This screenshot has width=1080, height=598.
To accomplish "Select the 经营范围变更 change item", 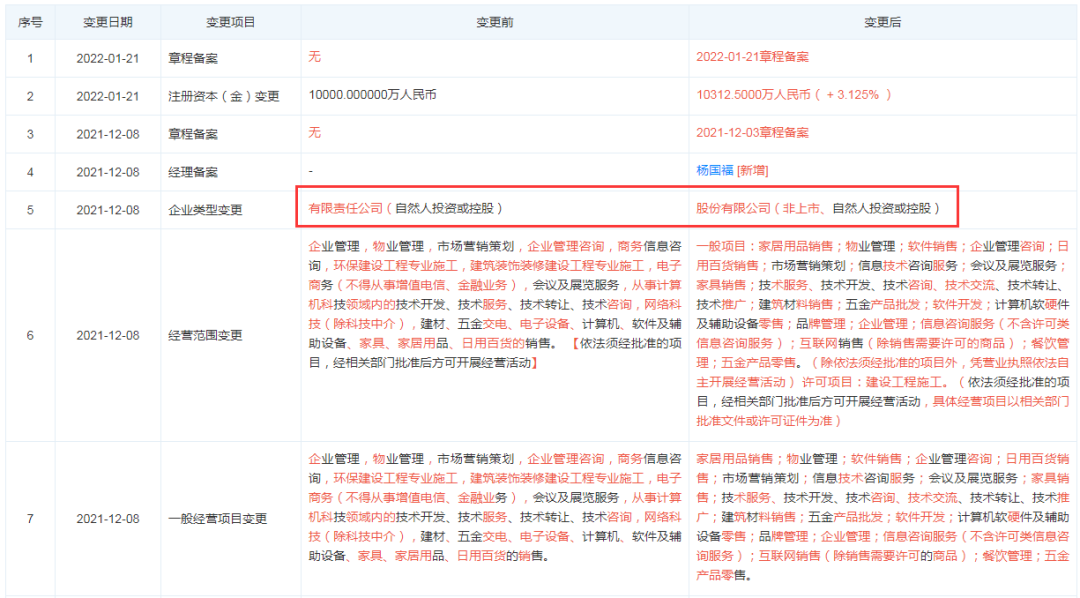I will (205, 335).
